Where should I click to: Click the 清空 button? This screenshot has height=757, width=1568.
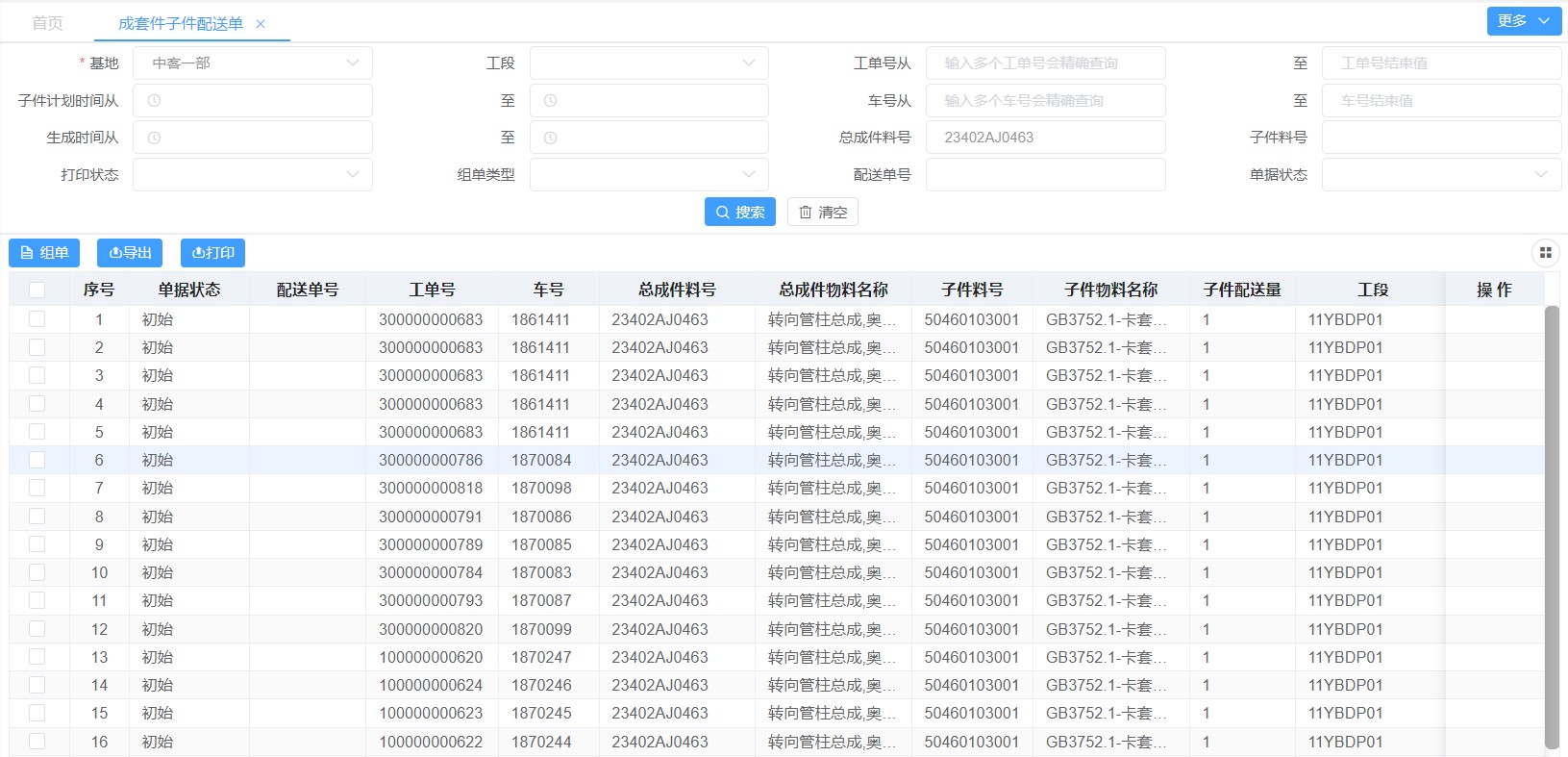coord(823,213)
